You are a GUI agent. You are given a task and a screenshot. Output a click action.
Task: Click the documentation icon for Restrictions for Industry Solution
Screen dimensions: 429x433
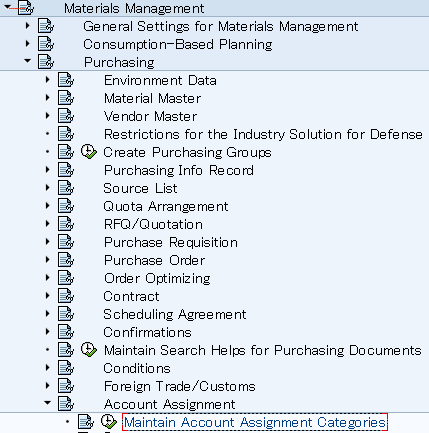66,134
